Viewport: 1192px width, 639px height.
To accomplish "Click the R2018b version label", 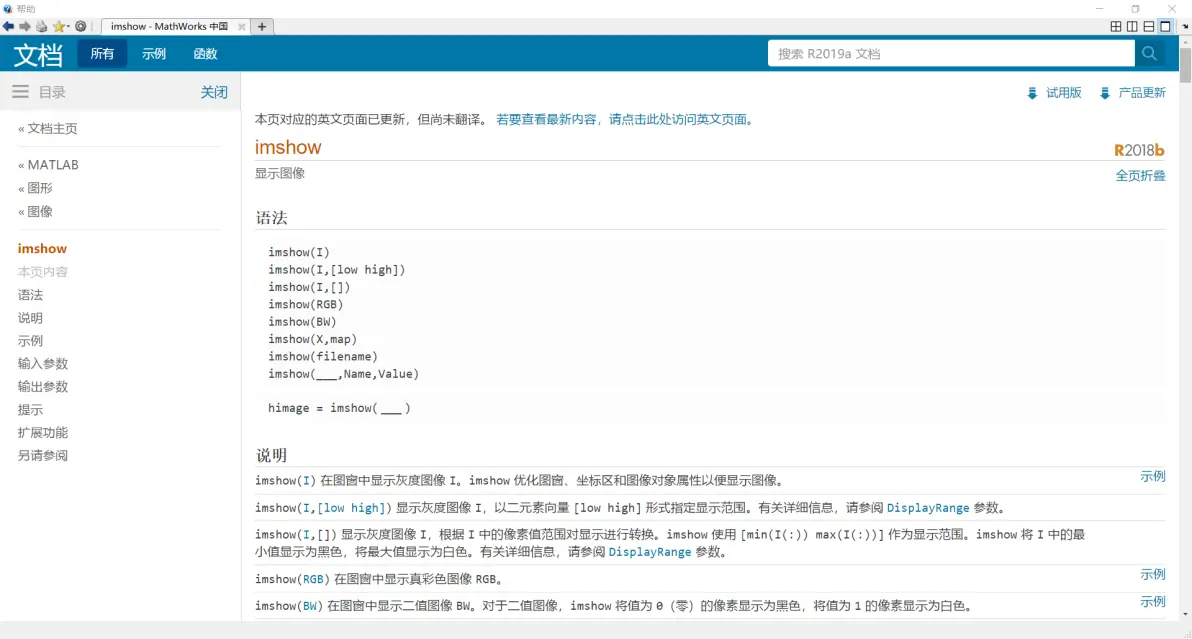I will point(1140,150).
